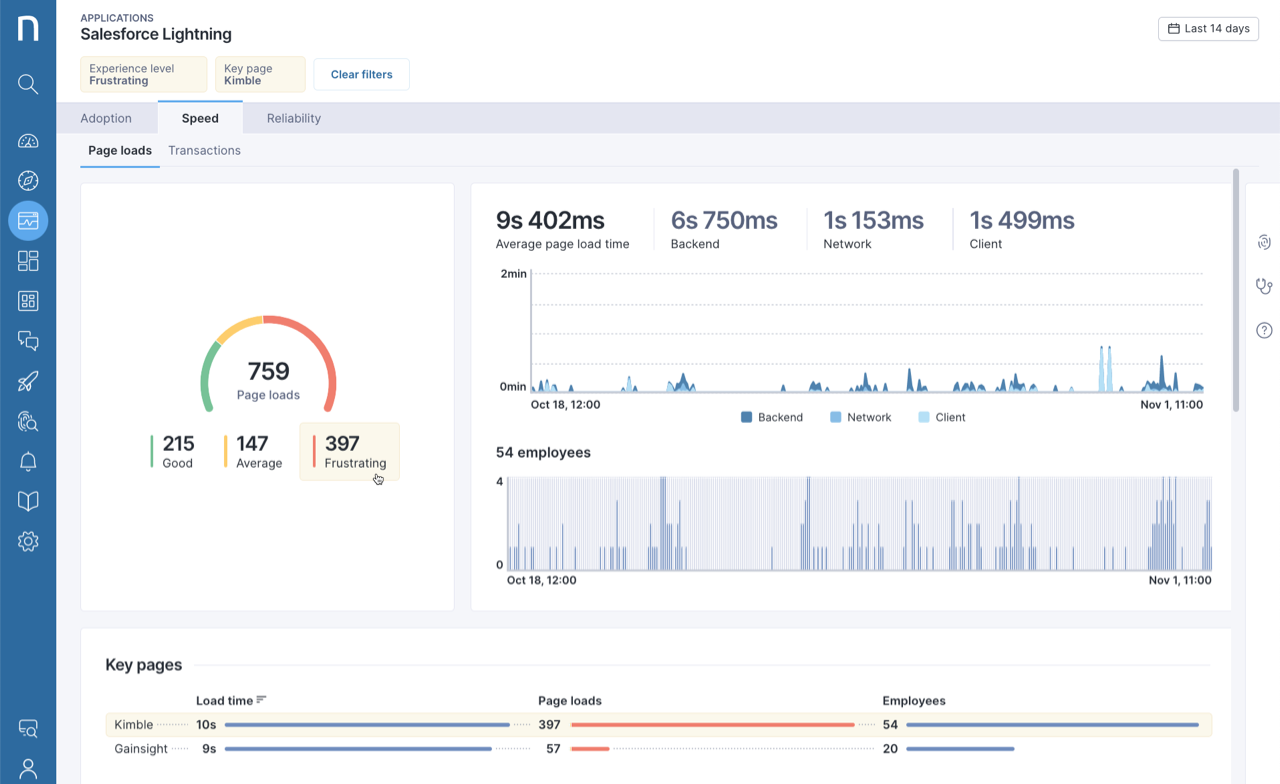Open the gear administration icon
Screen dimensions: 1280x784
28,541
